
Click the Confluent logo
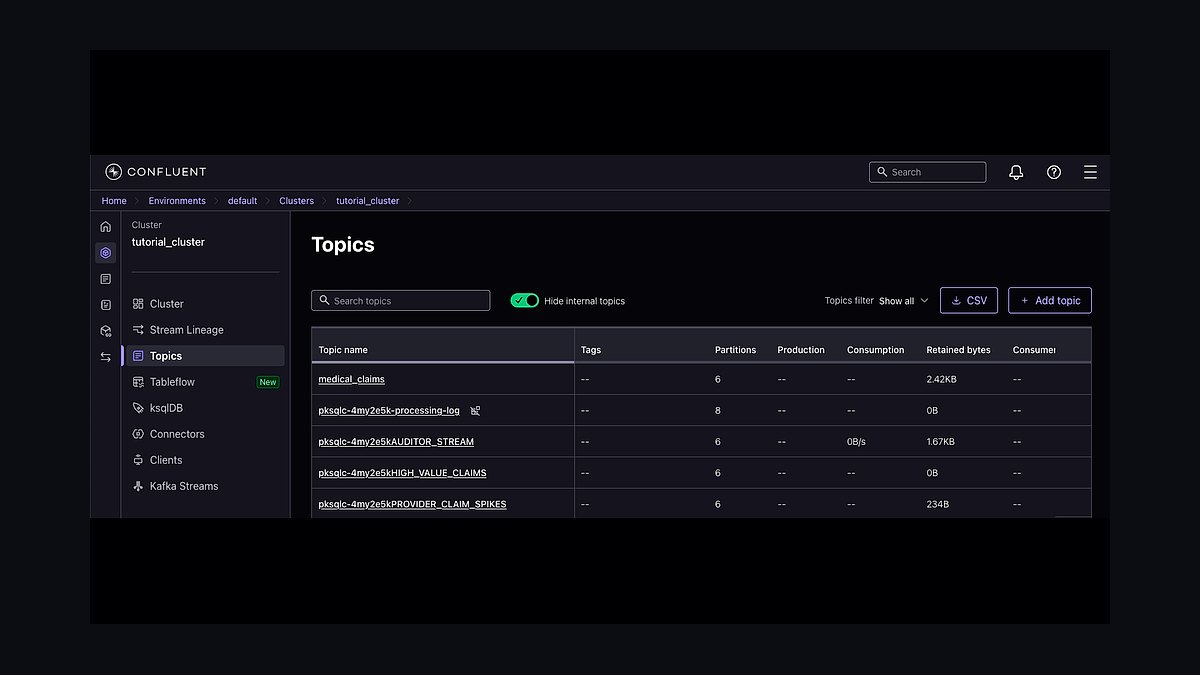155,172
